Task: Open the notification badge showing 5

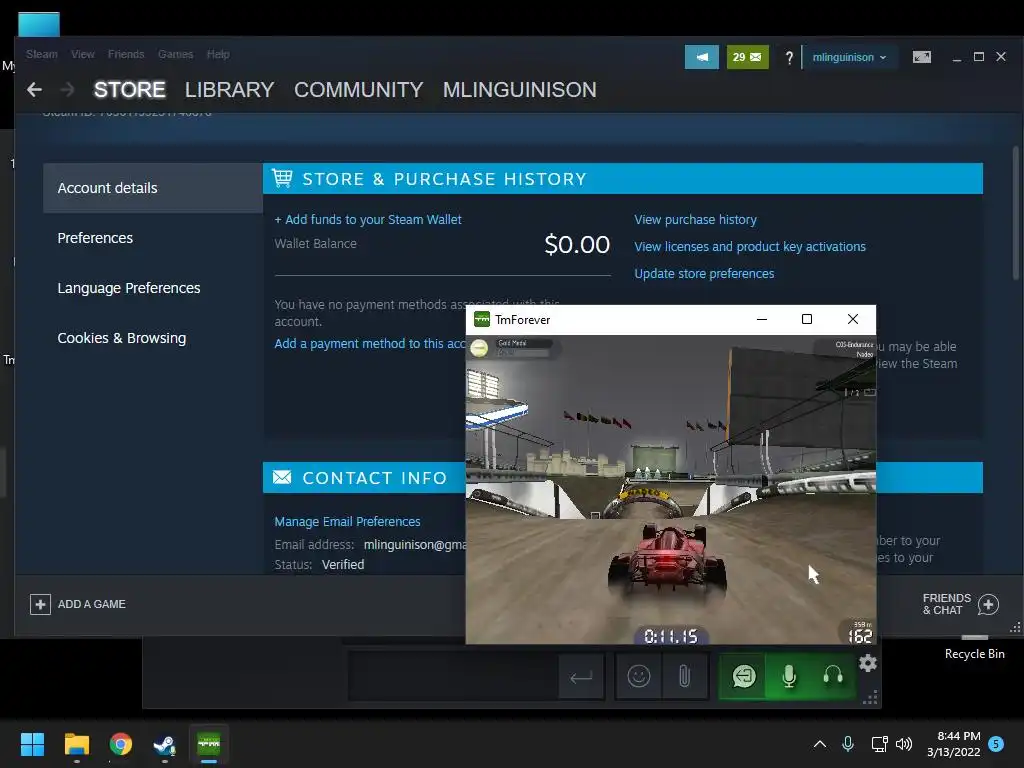Action: pos(996,743)
